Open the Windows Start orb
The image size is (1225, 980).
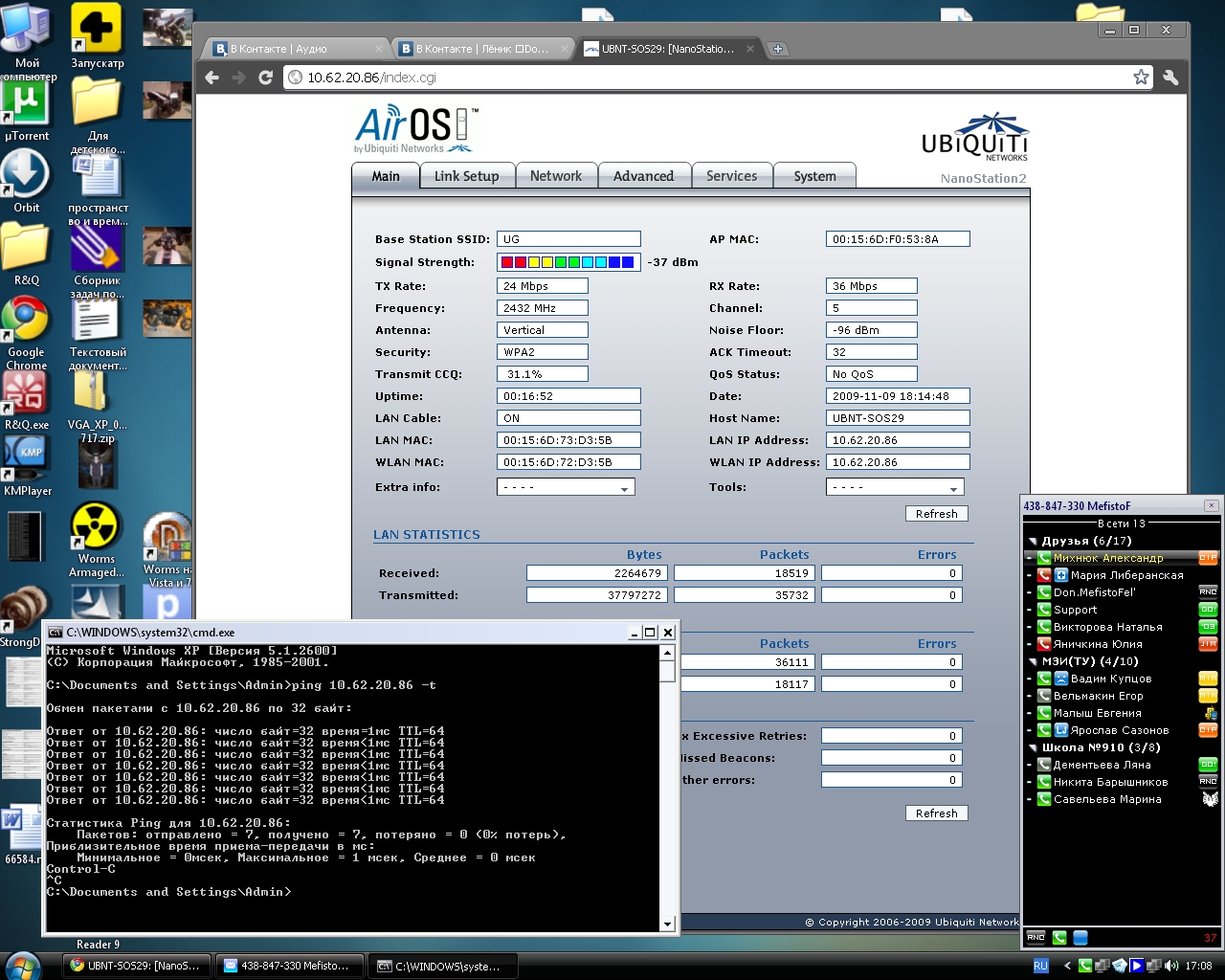[x=23, y=966]
